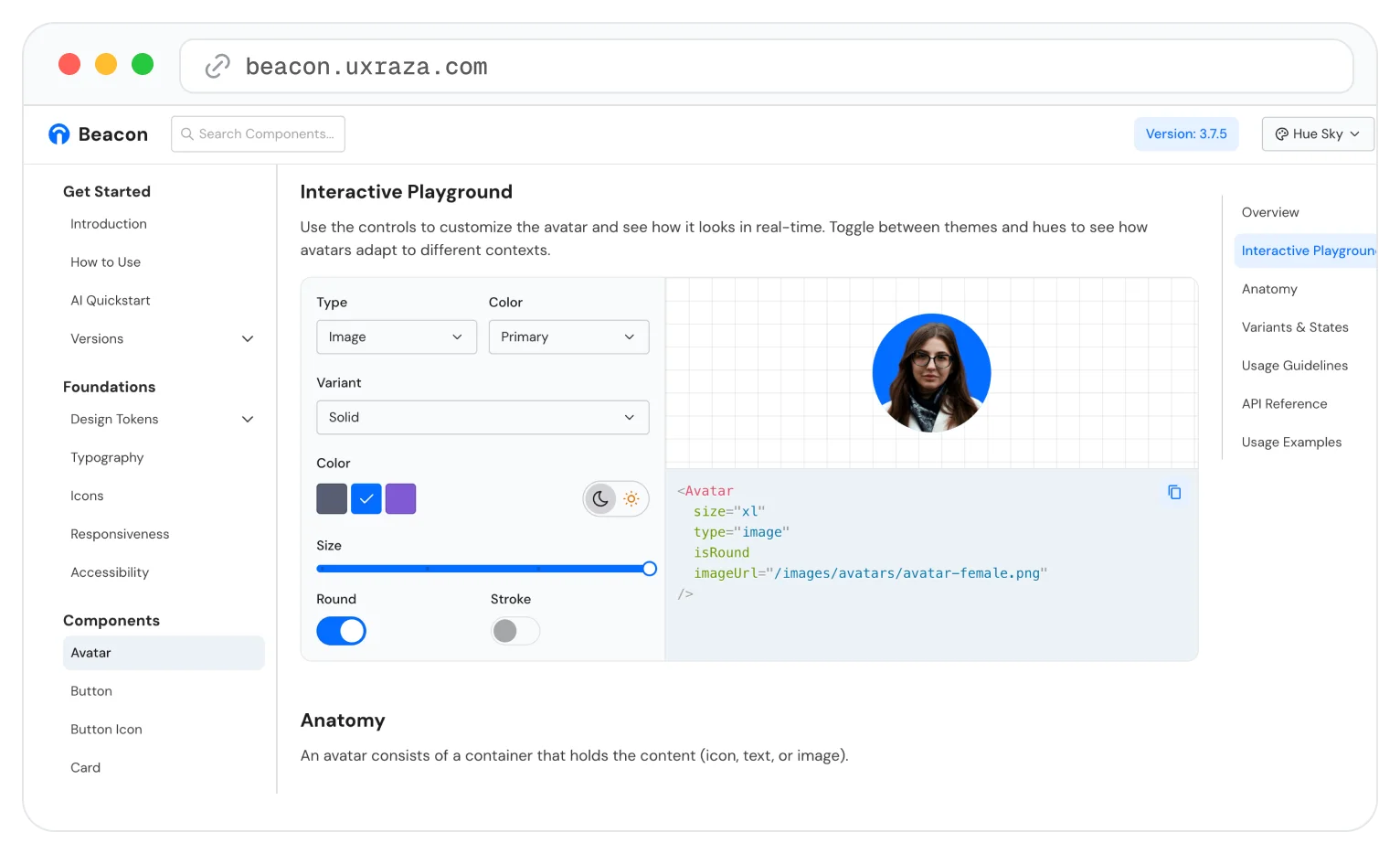1400x854 pixels.
Task: Open the Responsiveness page
Action: click(x=120, y=535)
